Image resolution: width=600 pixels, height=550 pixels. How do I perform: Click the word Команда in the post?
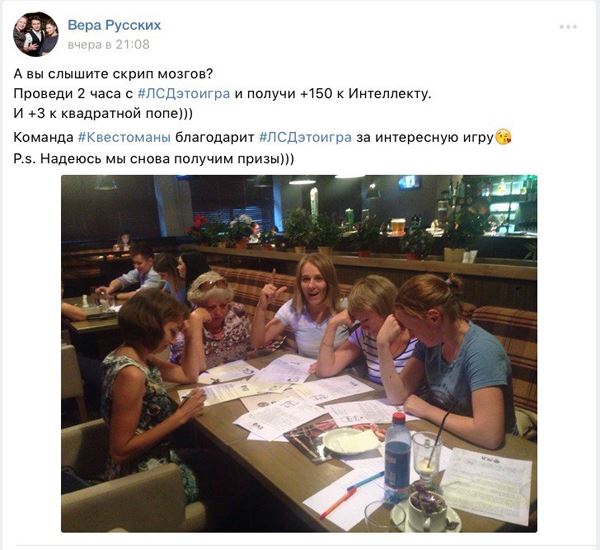43,137
